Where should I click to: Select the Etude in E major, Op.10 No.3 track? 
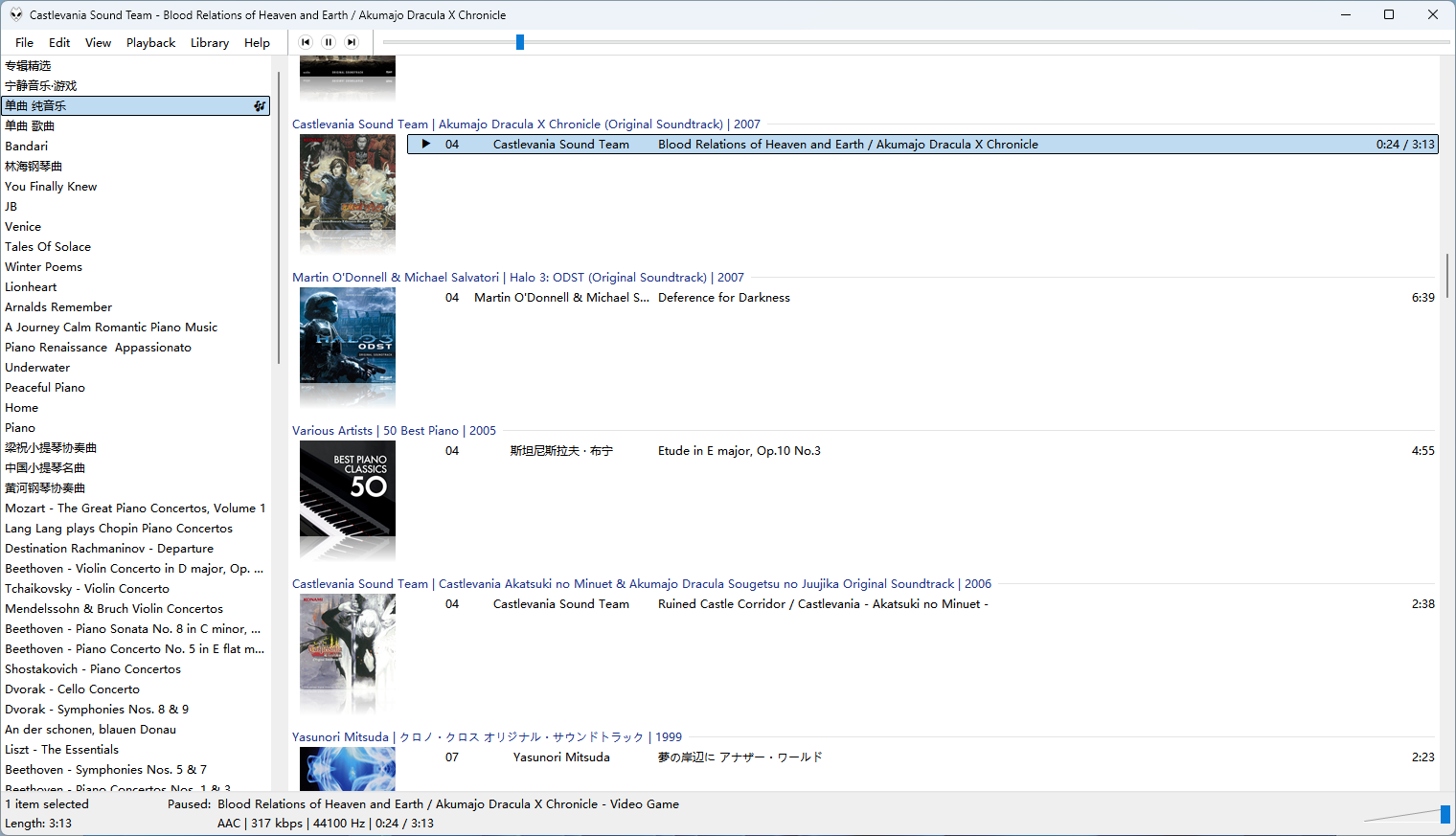point(921,451)
